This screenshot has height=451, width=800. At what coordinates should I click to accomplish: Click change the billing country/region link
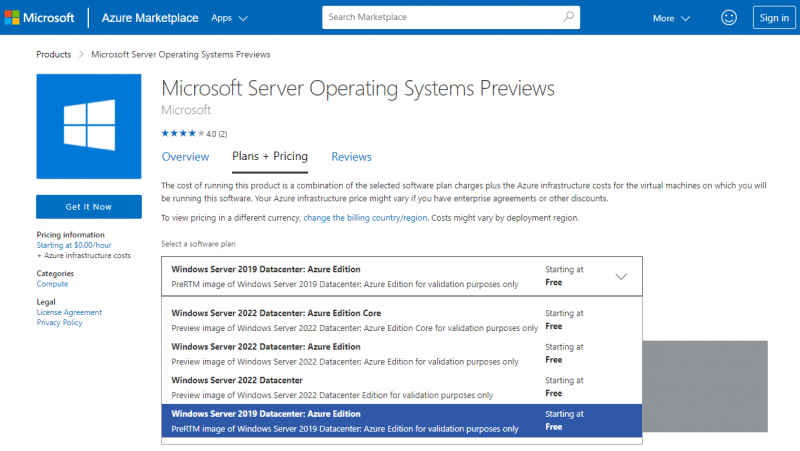[x=365, y=218]
